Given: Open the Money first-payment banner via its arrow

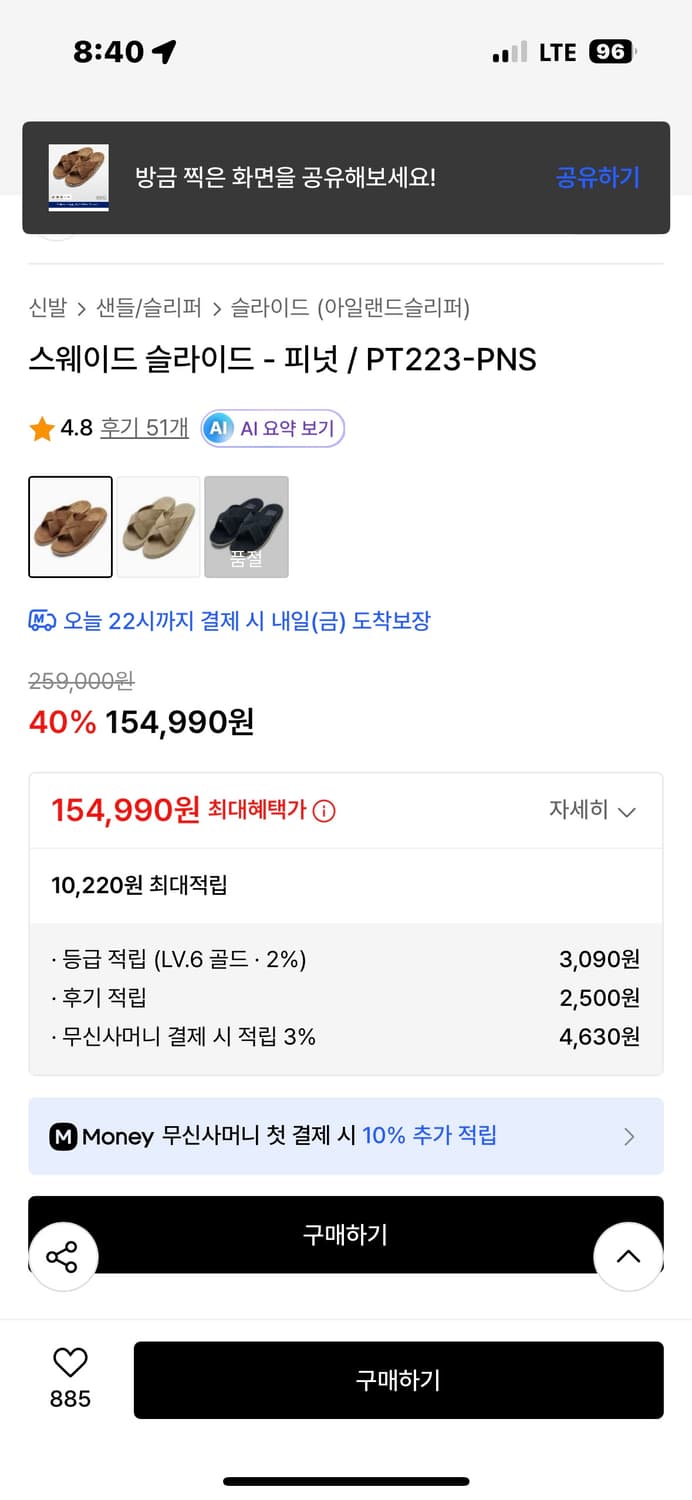Looking at the screenshot, I should (x=630, y=1136).
